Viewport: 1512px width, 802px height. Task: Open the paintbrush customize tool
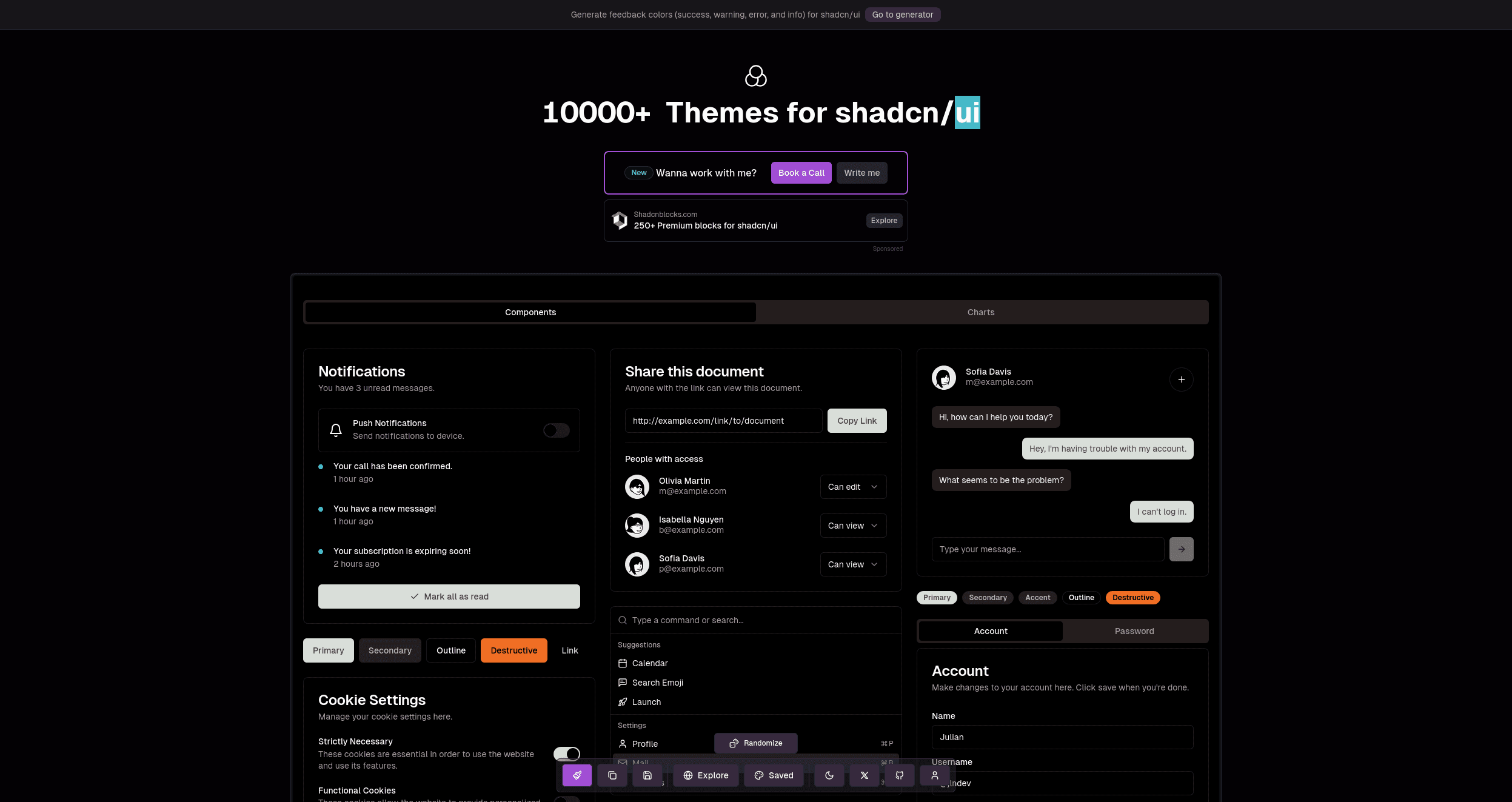577,775
